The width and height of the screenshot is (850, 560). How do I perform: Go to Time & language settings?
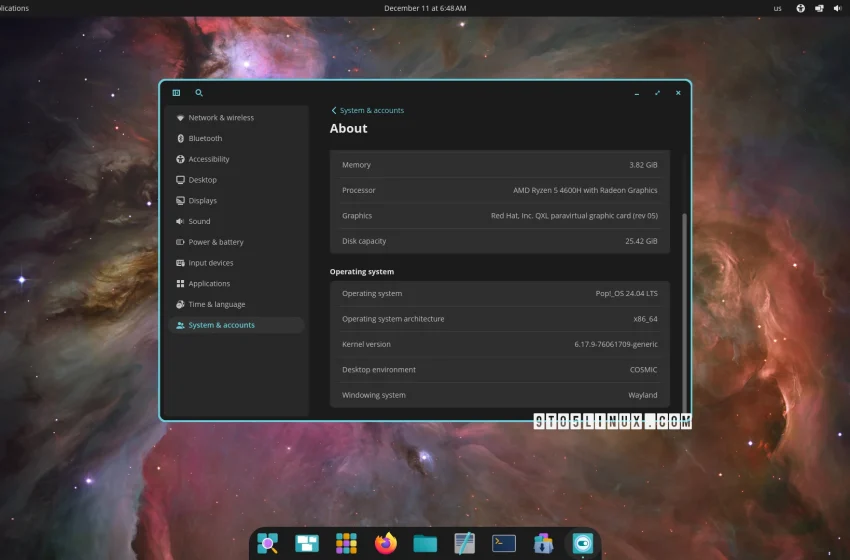coord(236,304)
